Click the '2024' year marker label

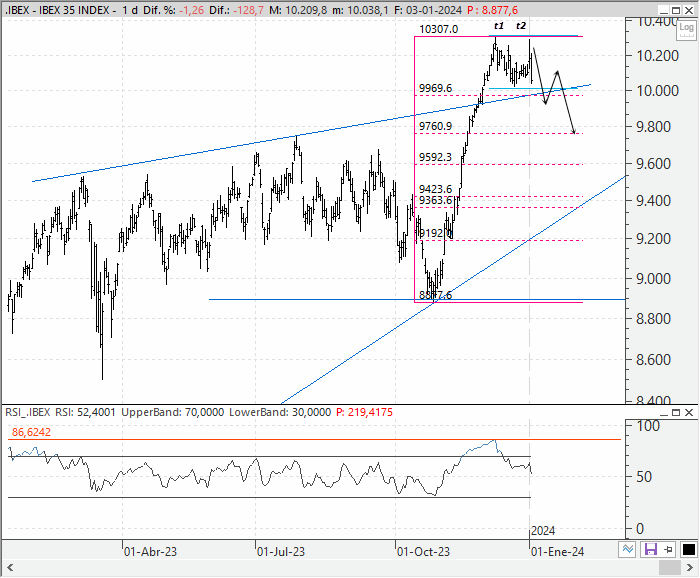pos(543,531)
